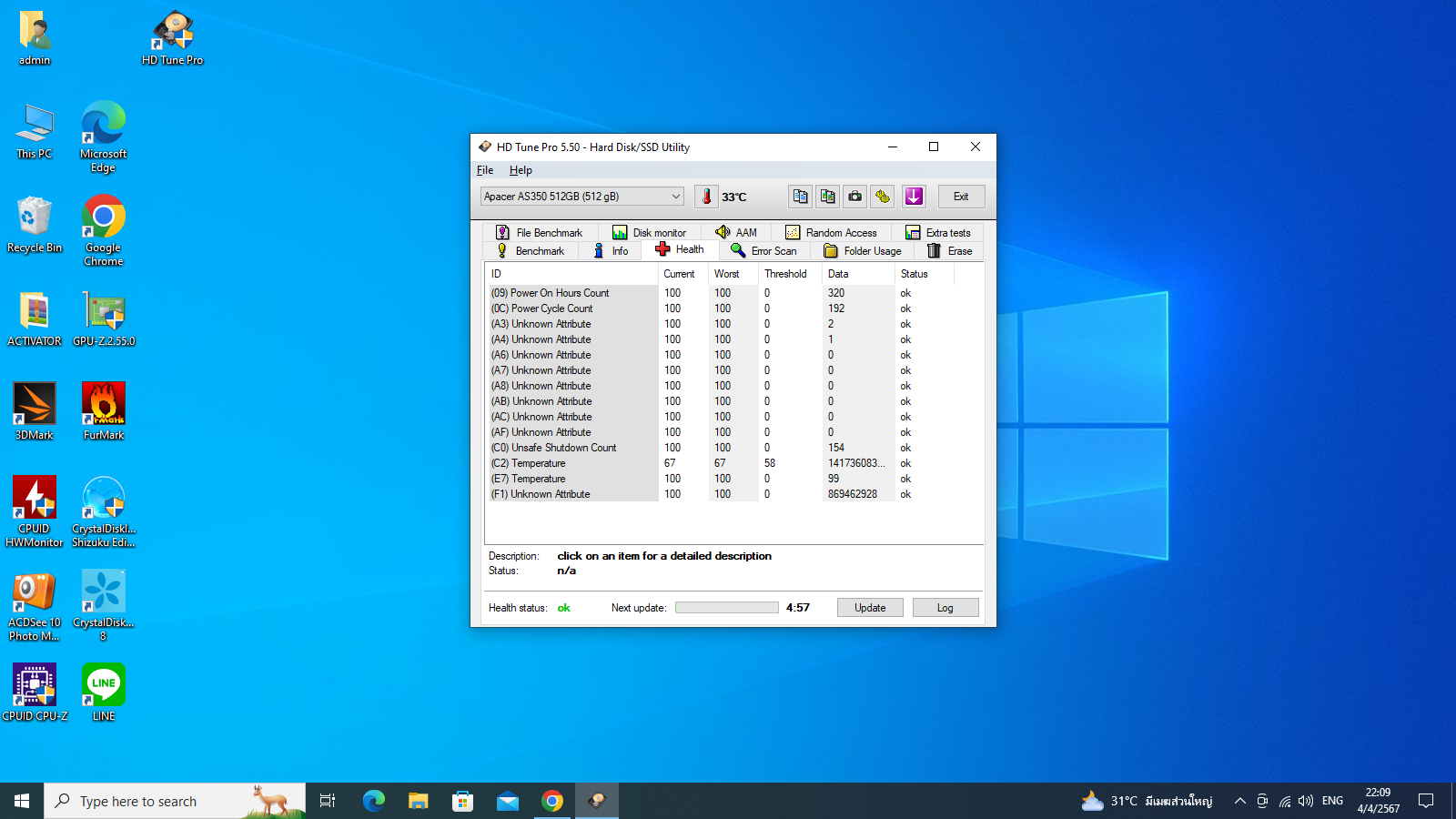Click the yellow options tools icon
The image size is (1456, 819).
882,197
